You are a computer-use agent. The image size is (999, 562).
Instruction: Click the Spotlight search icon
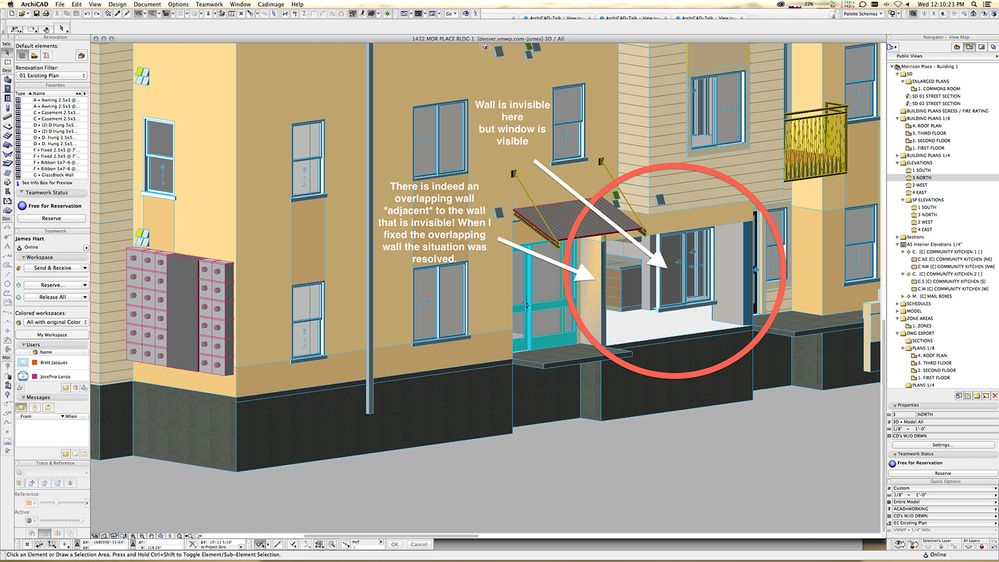tap(974, 4)
